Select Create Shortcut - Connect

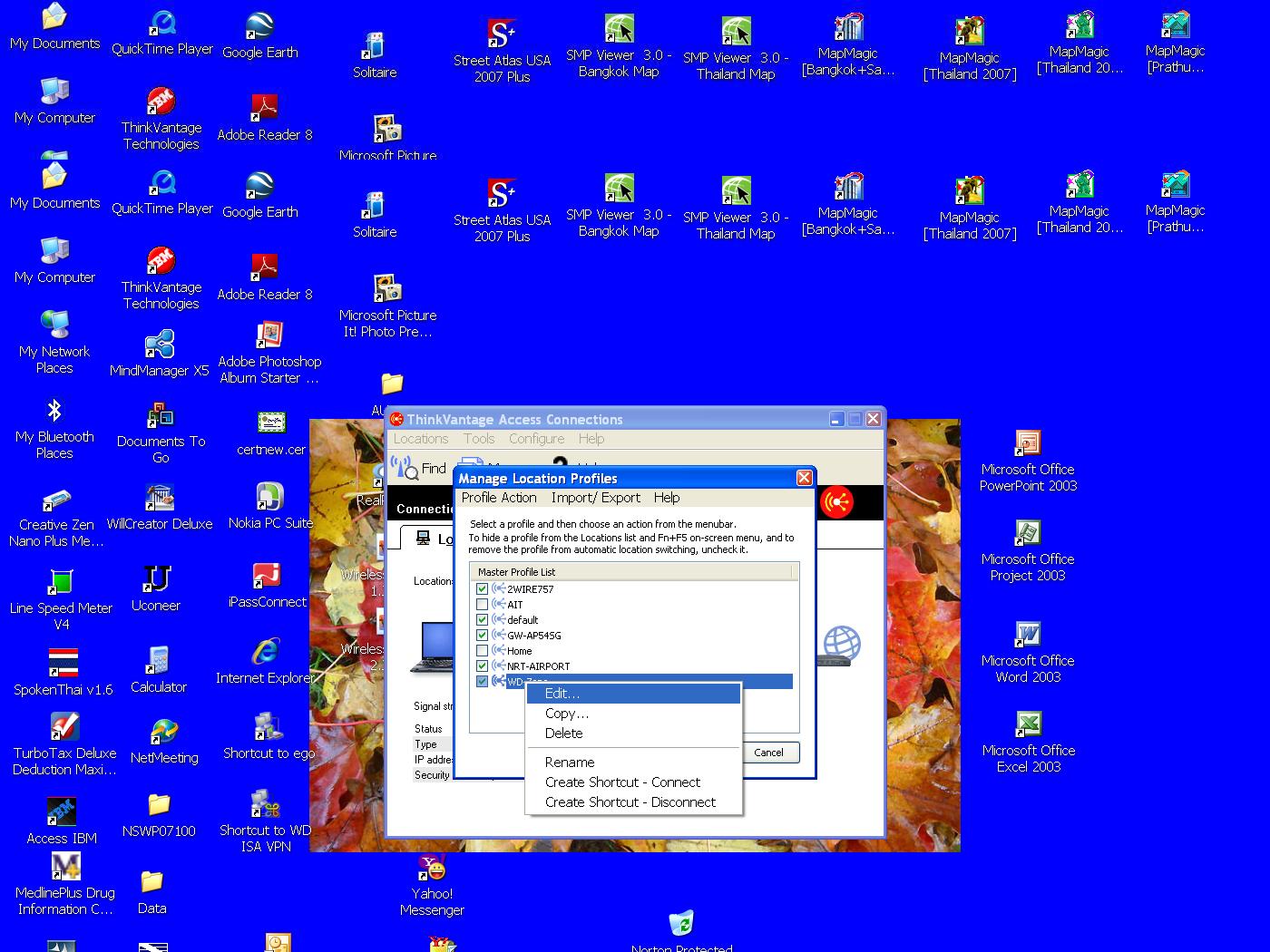pyautogui.click(x=634, y=782)
